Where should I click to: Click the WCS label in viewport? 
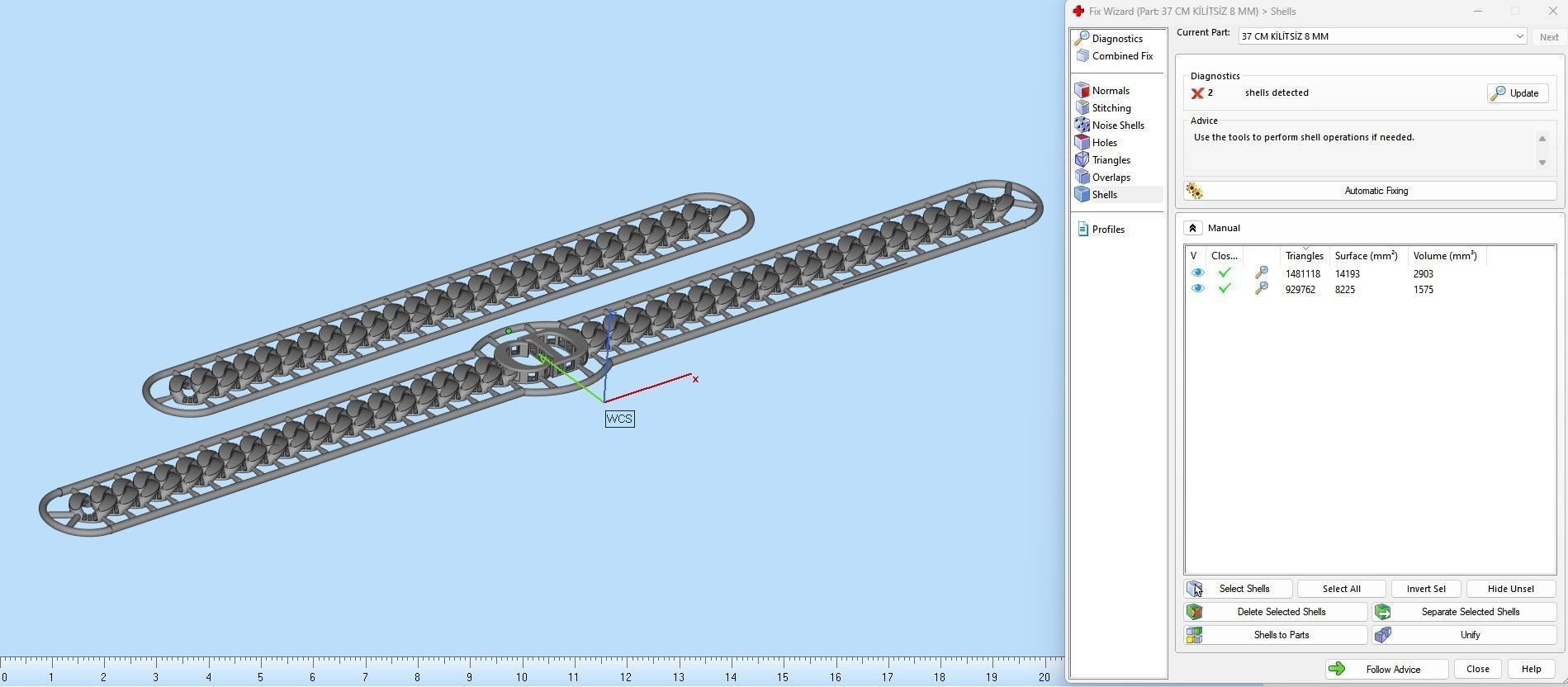click(619, 419)
